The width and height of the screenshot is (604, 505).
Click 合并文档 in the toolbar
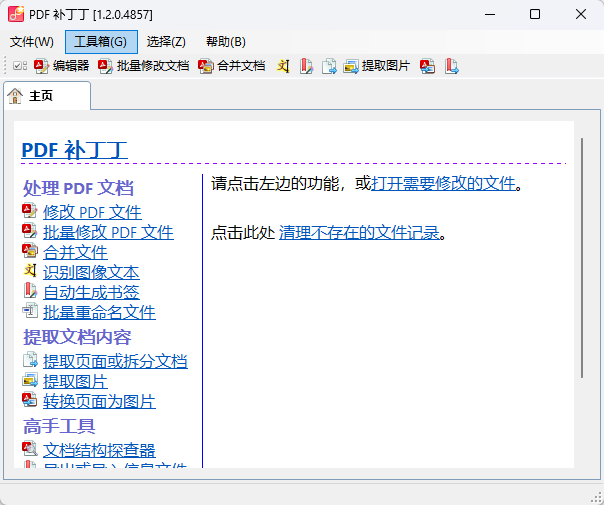click(232, 66)
